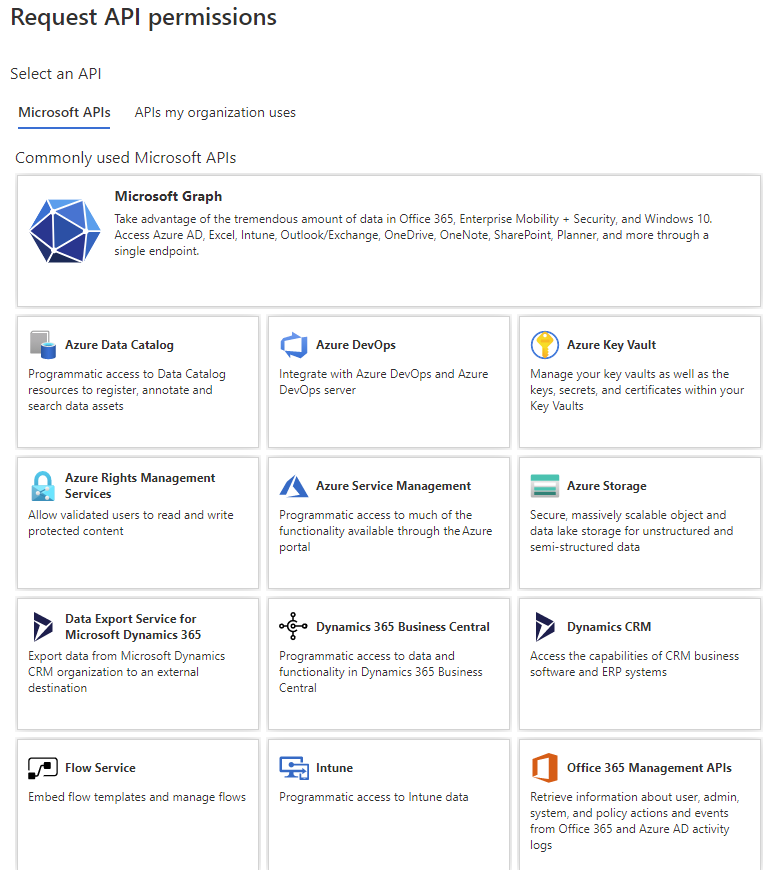Select the Azure Key Vault title
Image resolution: width=777 pixels, height=870 pixels.
click(611, 345)
